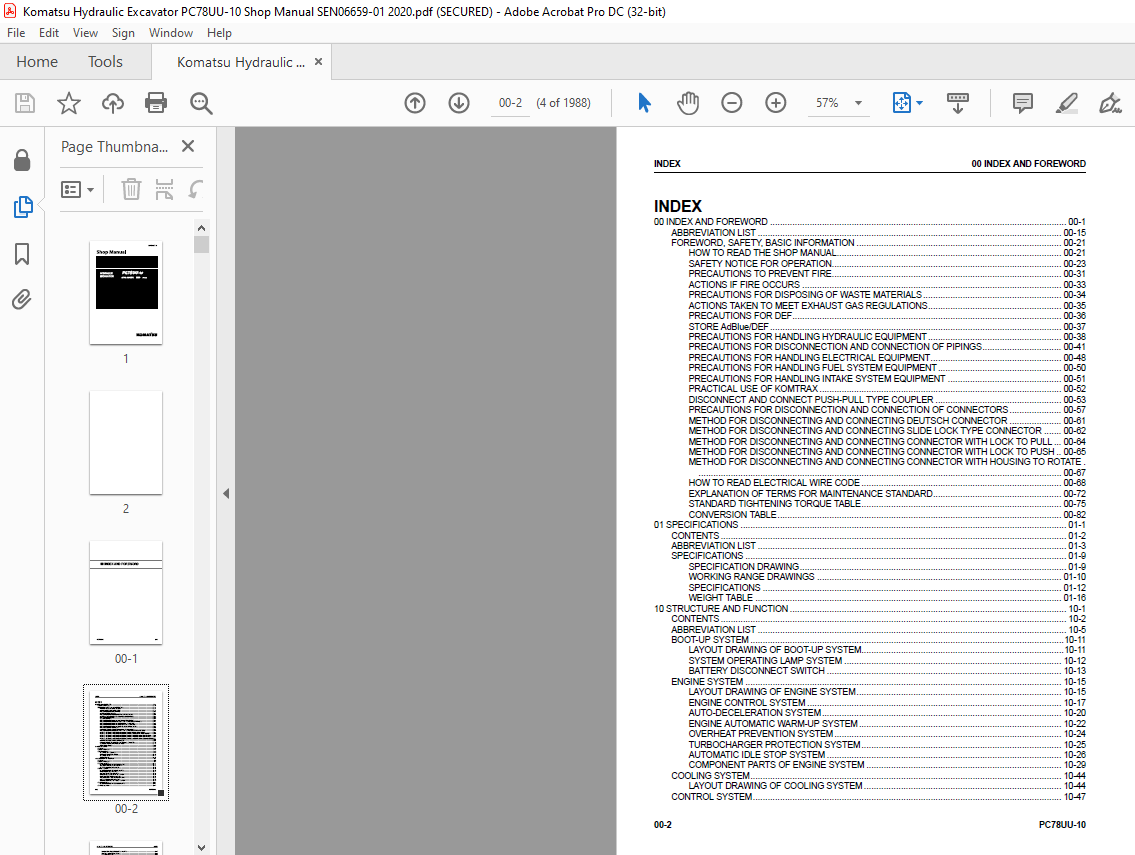Delete selected page trash icon
The image size is (1135, 855).
coord(131,190)
